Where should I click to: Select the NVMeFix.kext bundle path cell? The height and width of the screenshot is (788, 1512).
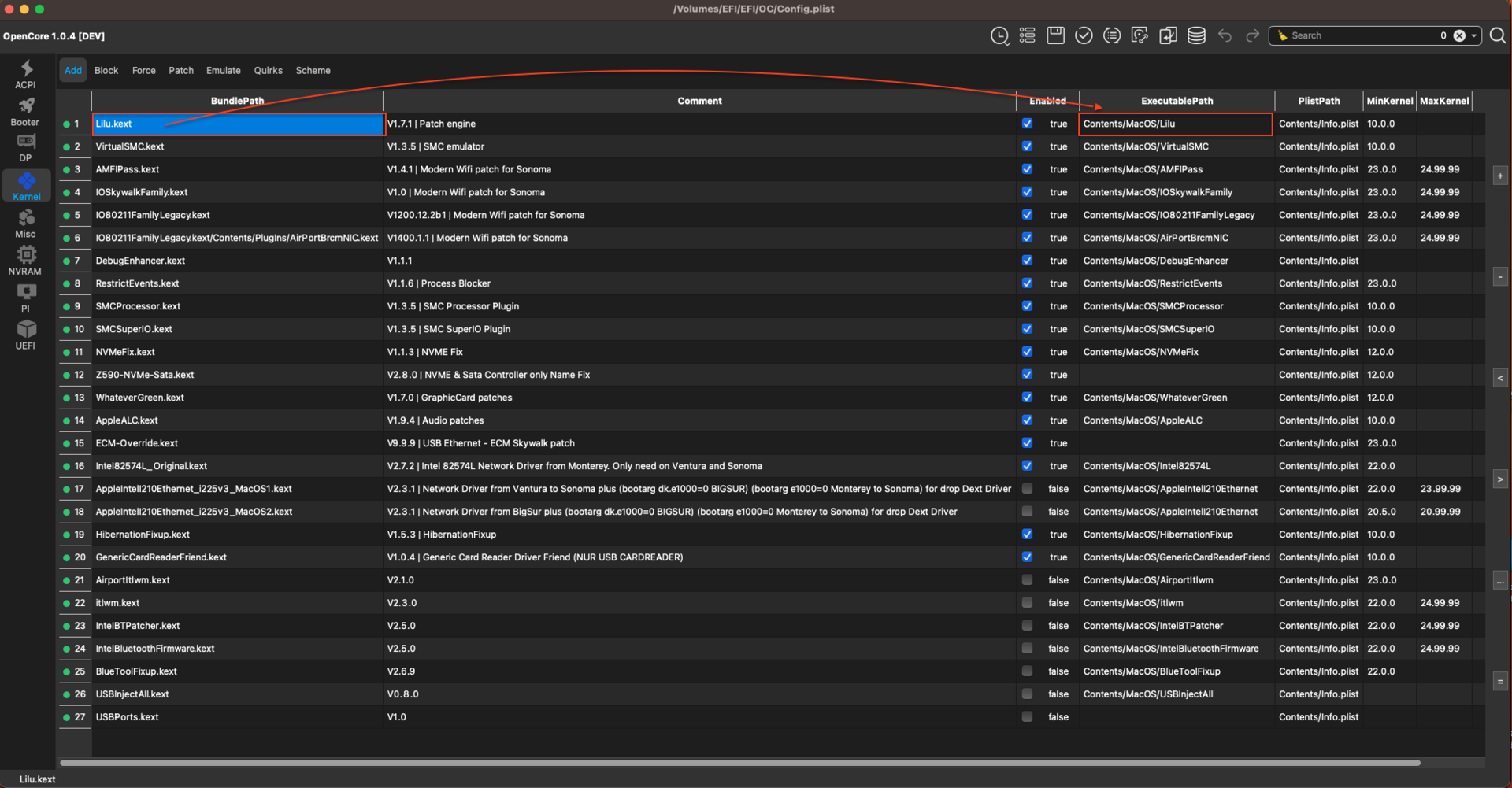(x=237, y=352)
